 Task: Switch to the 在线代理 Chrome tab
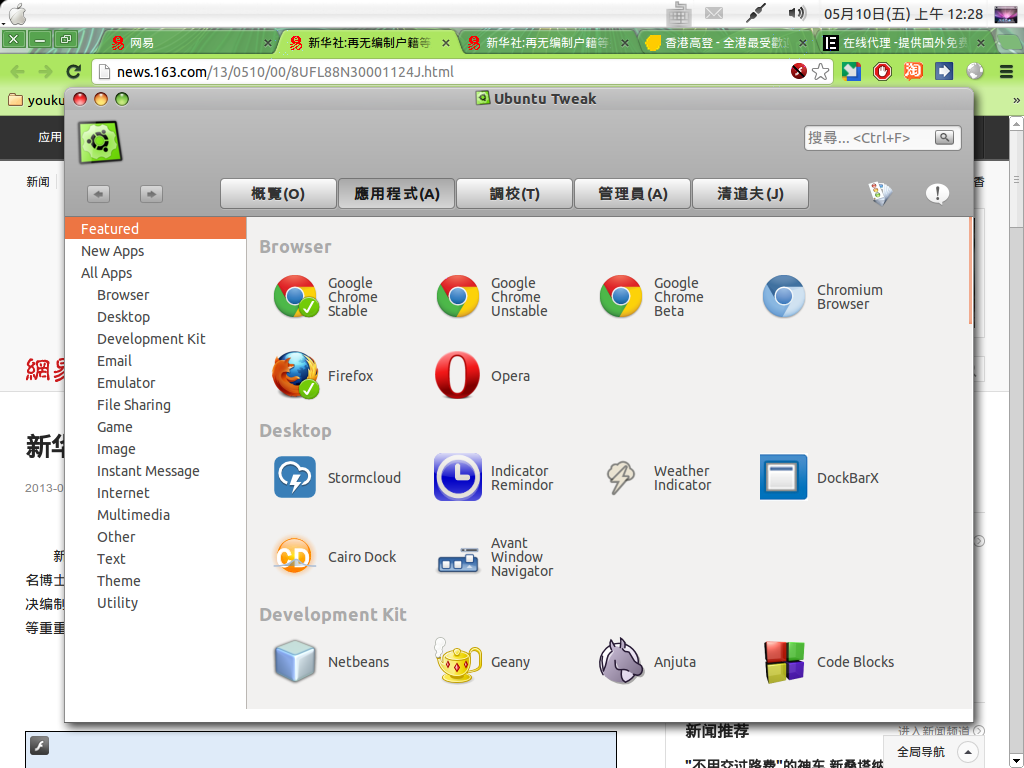click(904, 42)
